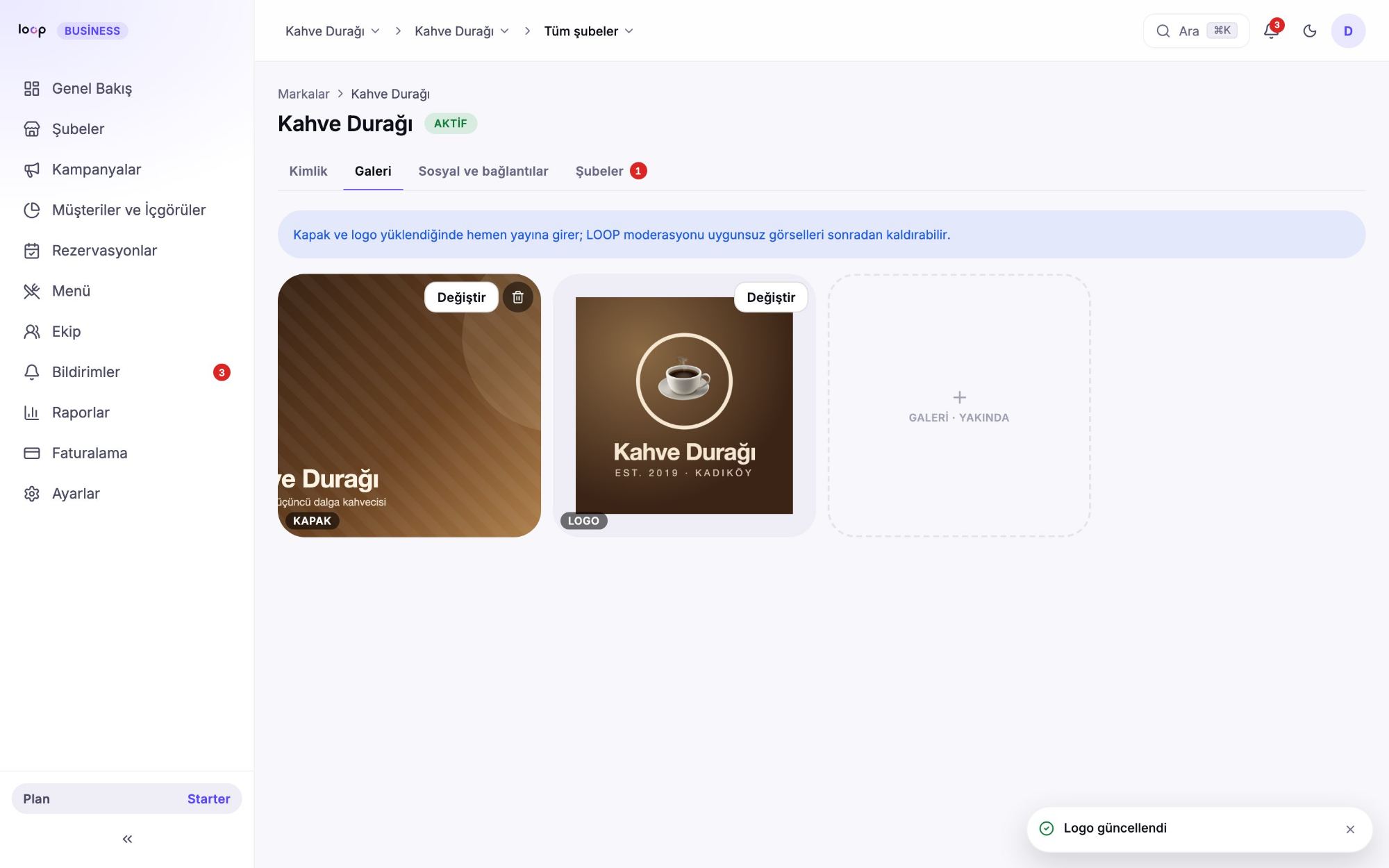Click the cover image thumbnail
This screenshot has height=868, width=1389.
click(x=409, y=406)
